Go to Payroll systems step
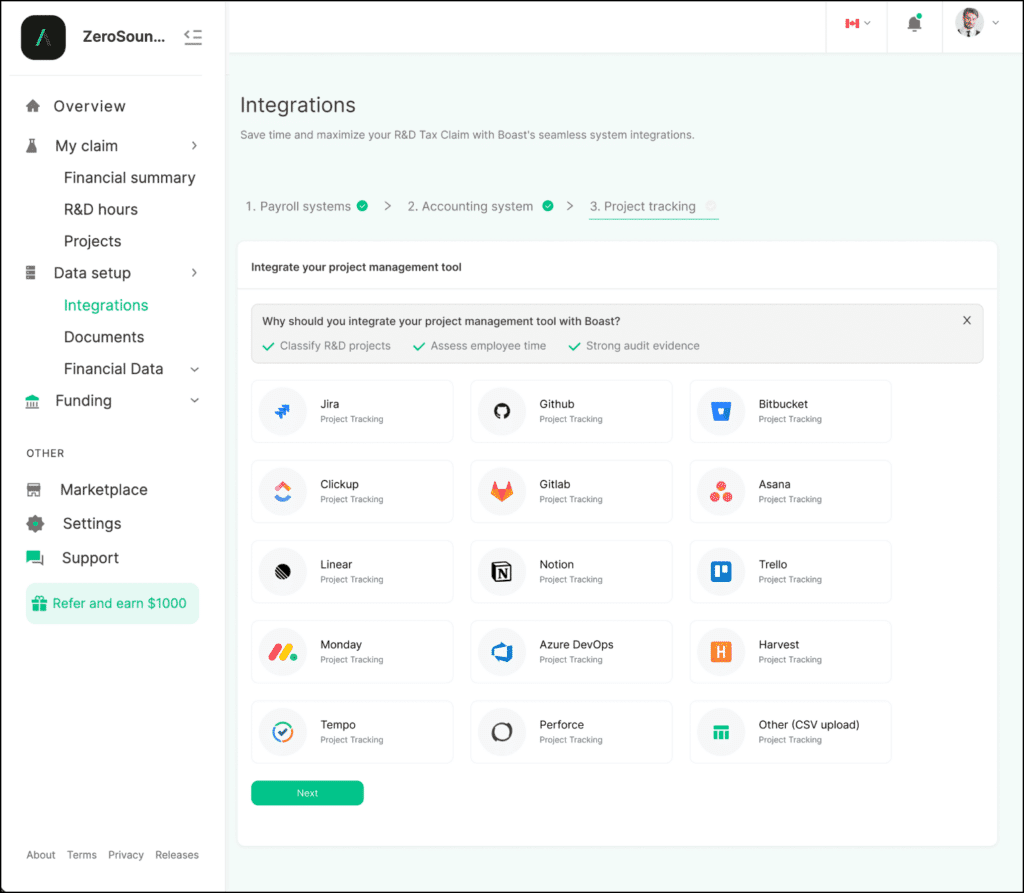 point(298,206)
